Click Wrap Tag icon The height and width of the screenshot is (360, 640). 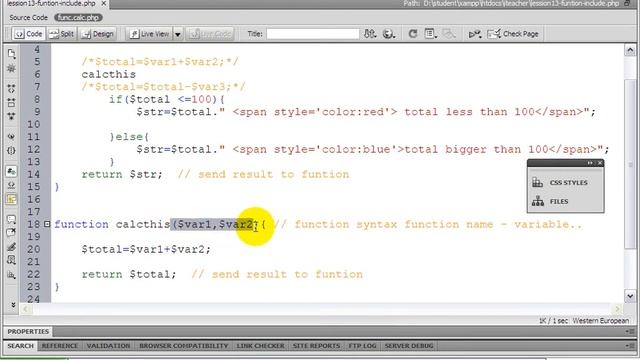pyautogui.click(x=11, y=247)
